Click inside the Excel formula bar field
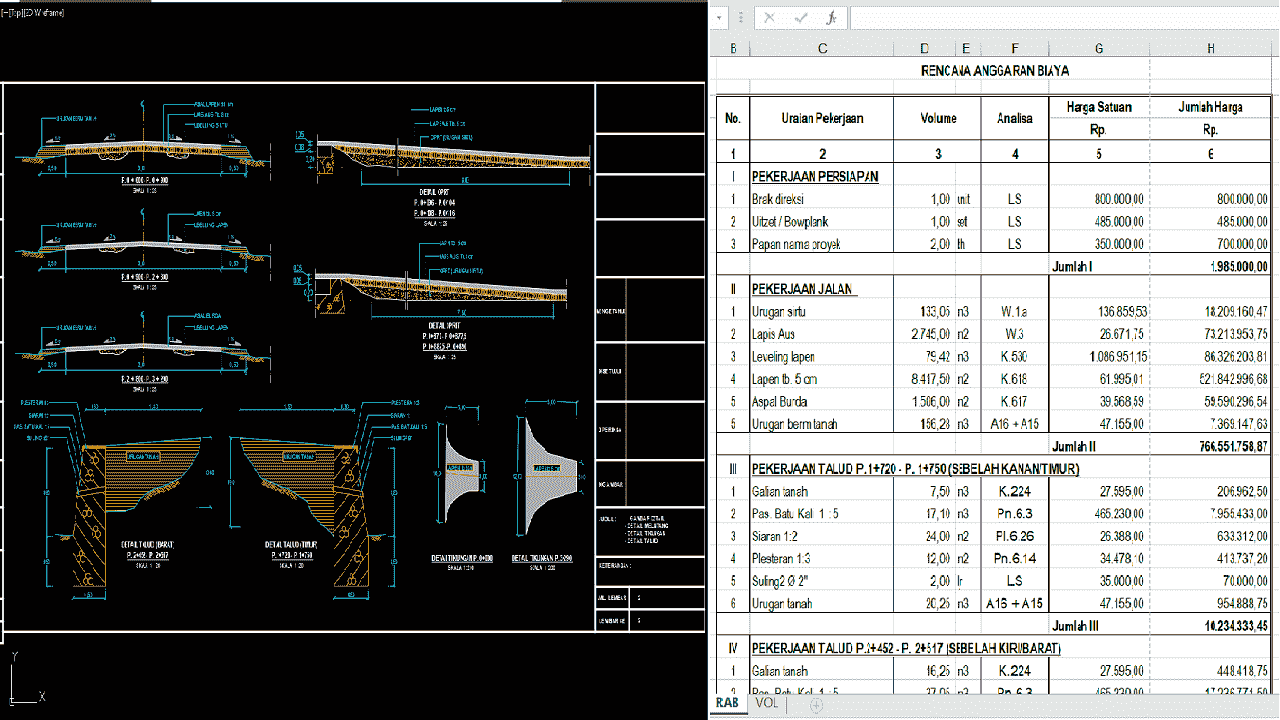1280x720 pixels. (x=1063, y=18)
